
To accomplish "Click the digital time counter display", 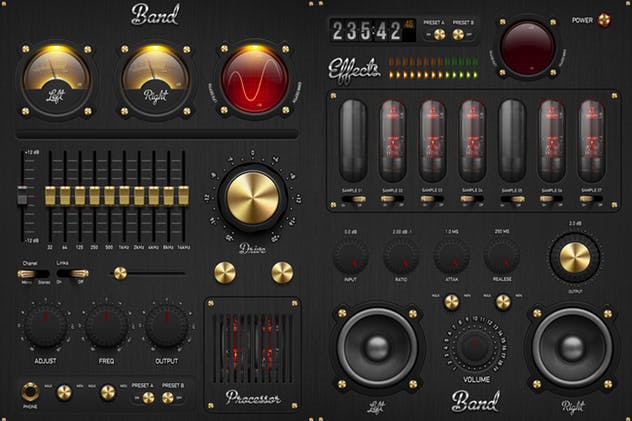I will click(362, 30).
